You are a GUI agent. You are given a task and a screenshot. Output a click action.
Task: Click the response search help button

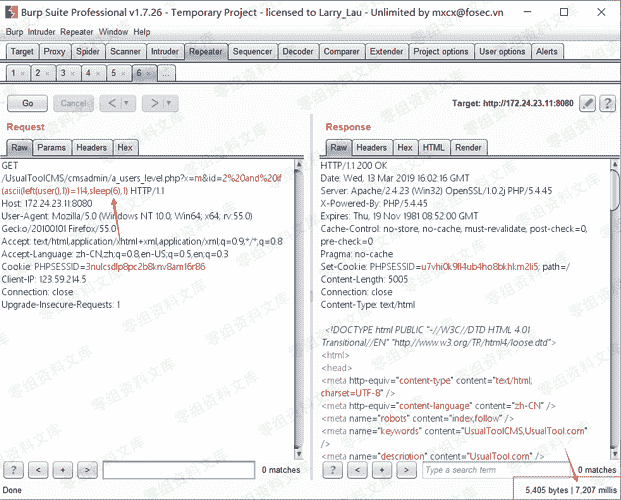[335, 469]
